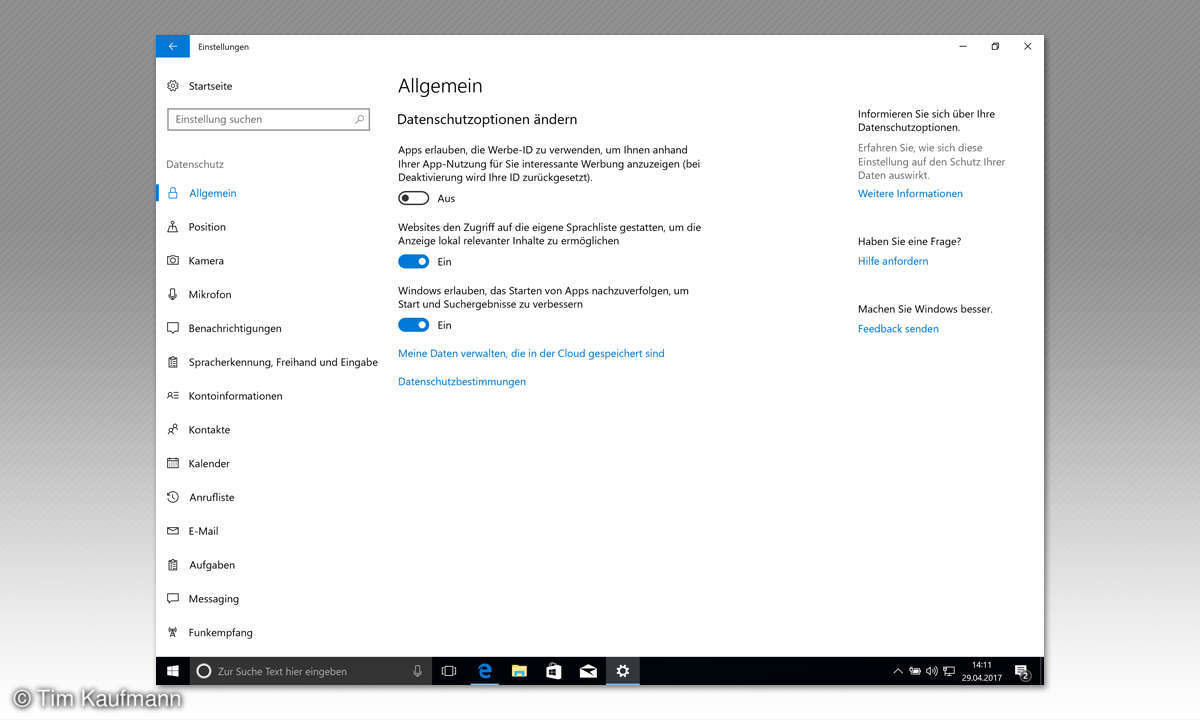This screenshot has width=1200, height=720.
Task: Open the Windows Start menu
Action: pyautogui.click(x=172, y=671)
